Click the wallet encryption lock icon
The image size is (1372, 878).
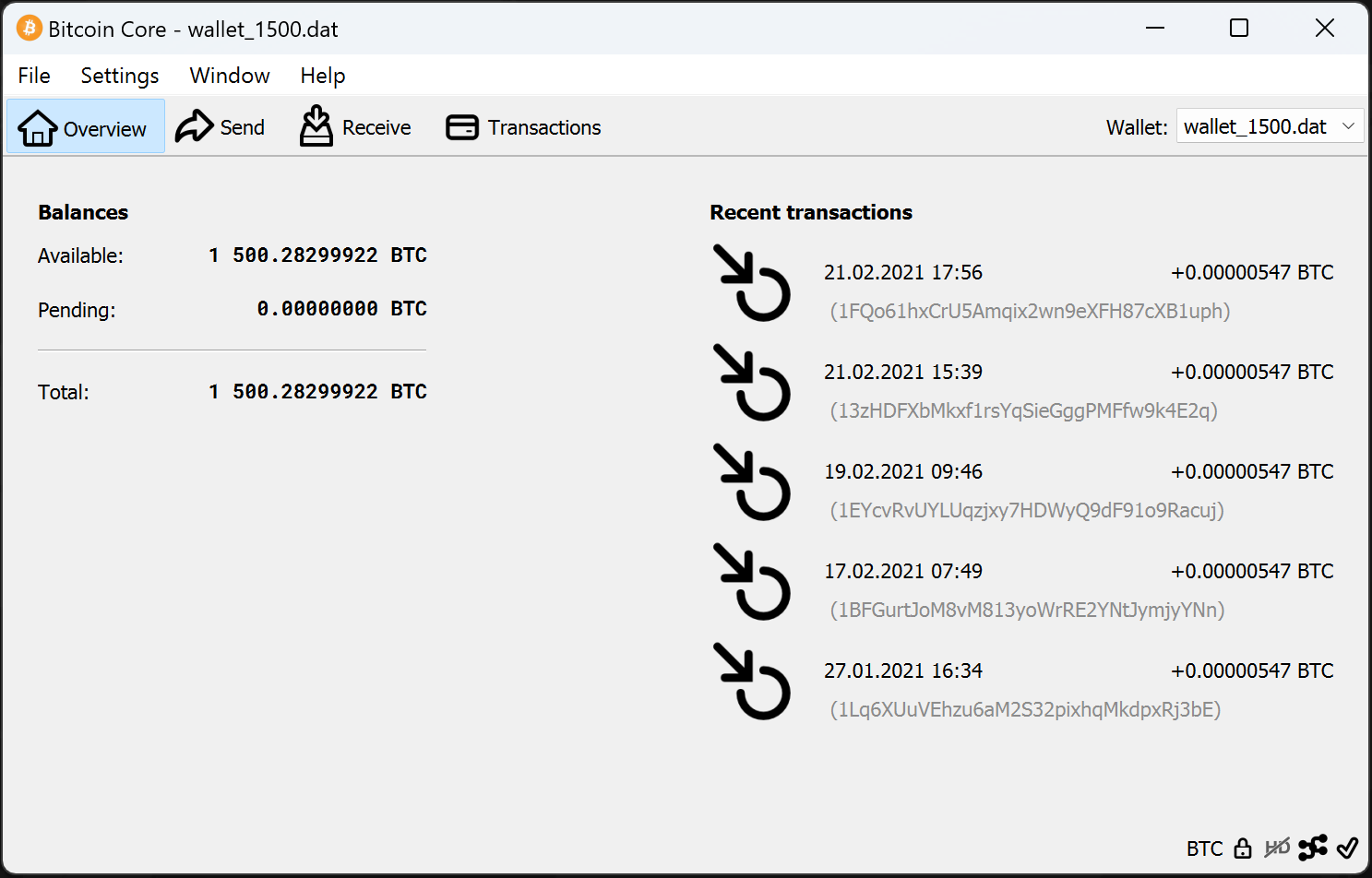pos(1243,848)
